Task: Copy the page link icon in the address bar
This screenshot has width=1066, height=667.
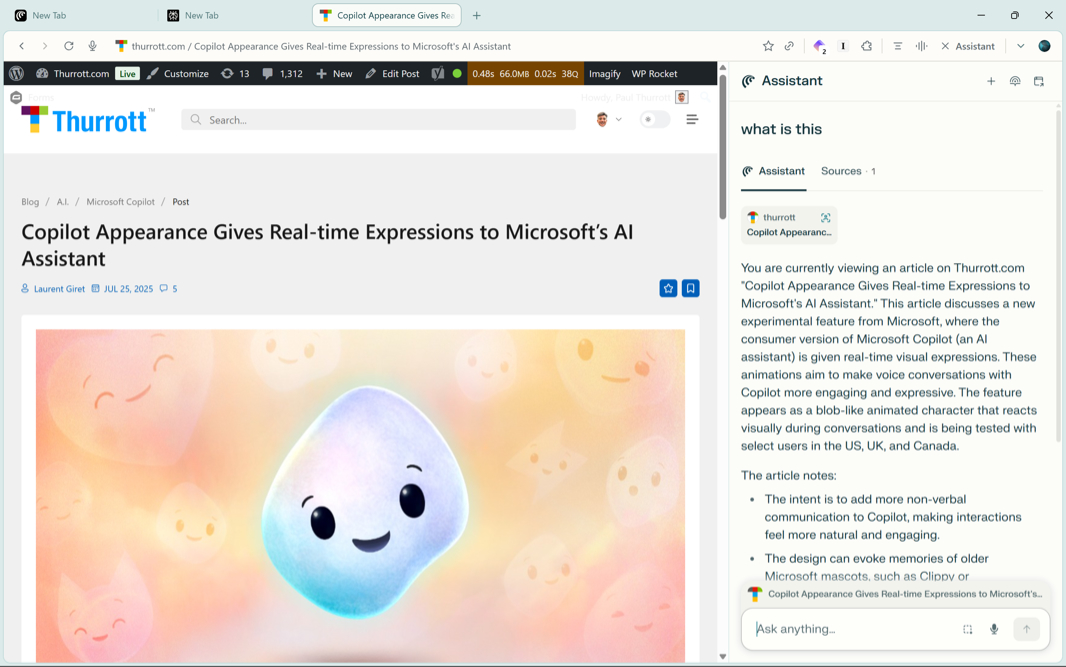Action: [x=789, y=46]
